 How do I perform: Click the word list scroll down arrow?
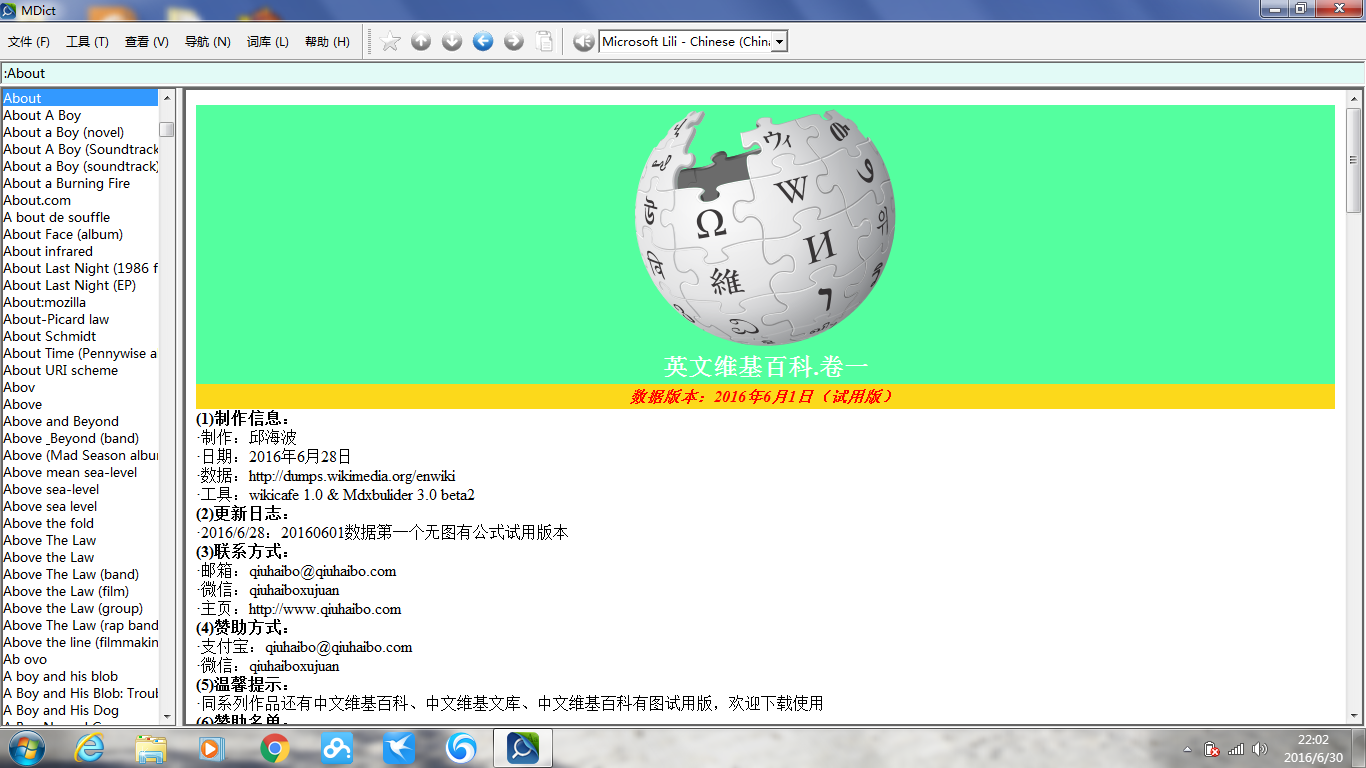[167, 715]
